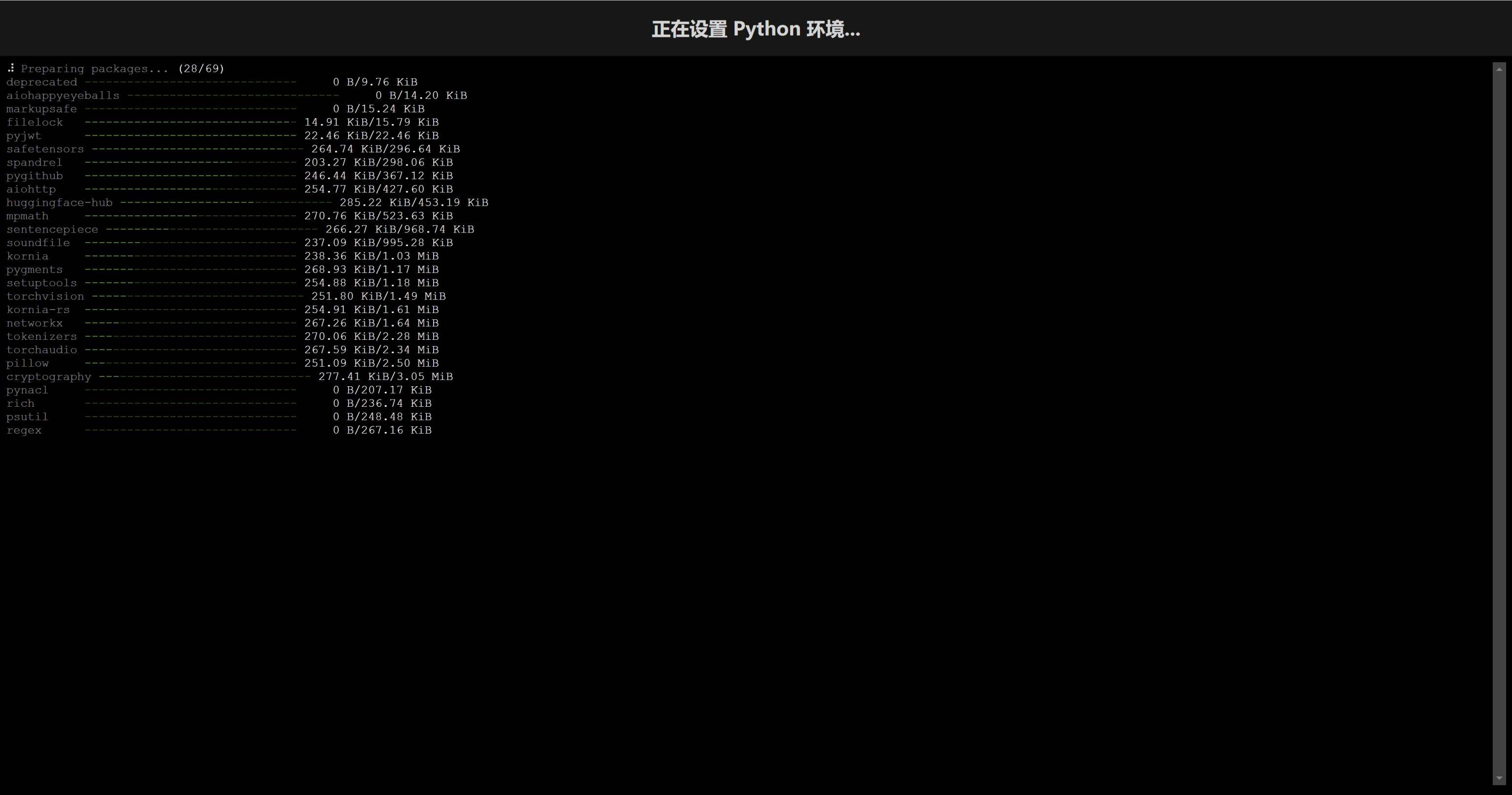
Task: Click the scrollbar track on the right
Action: point(1500,411)
